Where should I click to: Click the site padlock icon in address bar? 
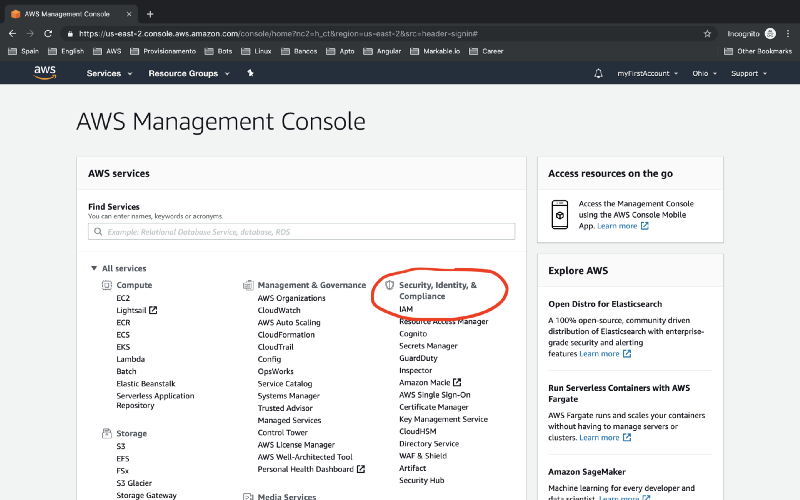click(70, 34)
